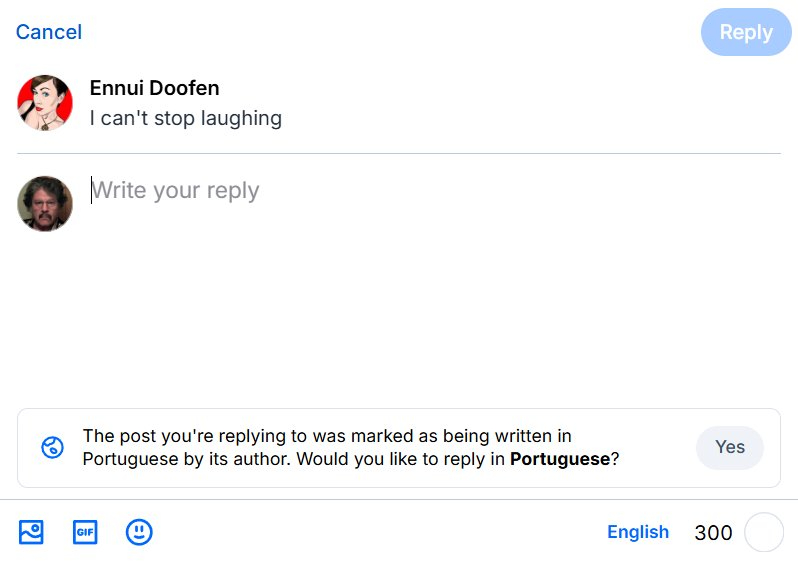Focus the "Write your reply" text field
Viewport: 798px width, 564px height.
(x=300, y=190)
